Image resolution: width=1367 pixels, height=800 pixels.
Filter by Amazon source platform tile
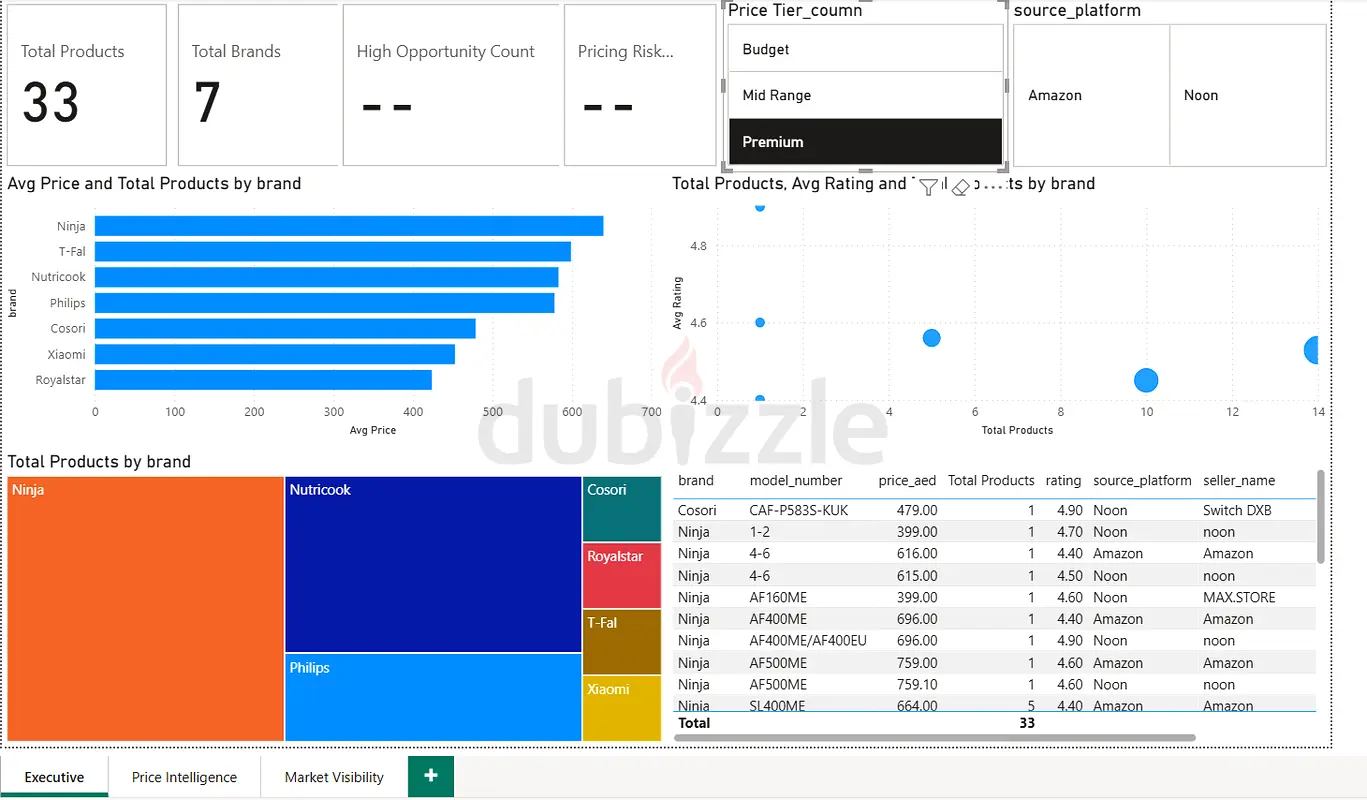click(1091, 95)
